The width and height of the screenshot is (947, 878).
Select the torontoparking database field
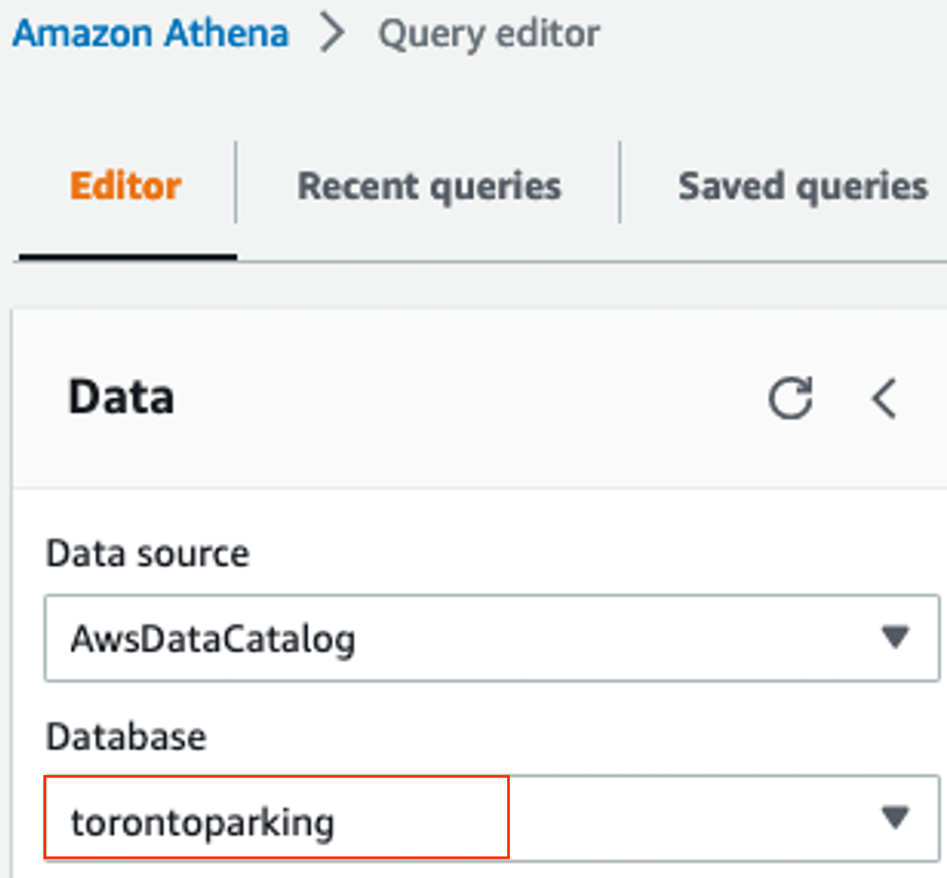click(277, 821)
